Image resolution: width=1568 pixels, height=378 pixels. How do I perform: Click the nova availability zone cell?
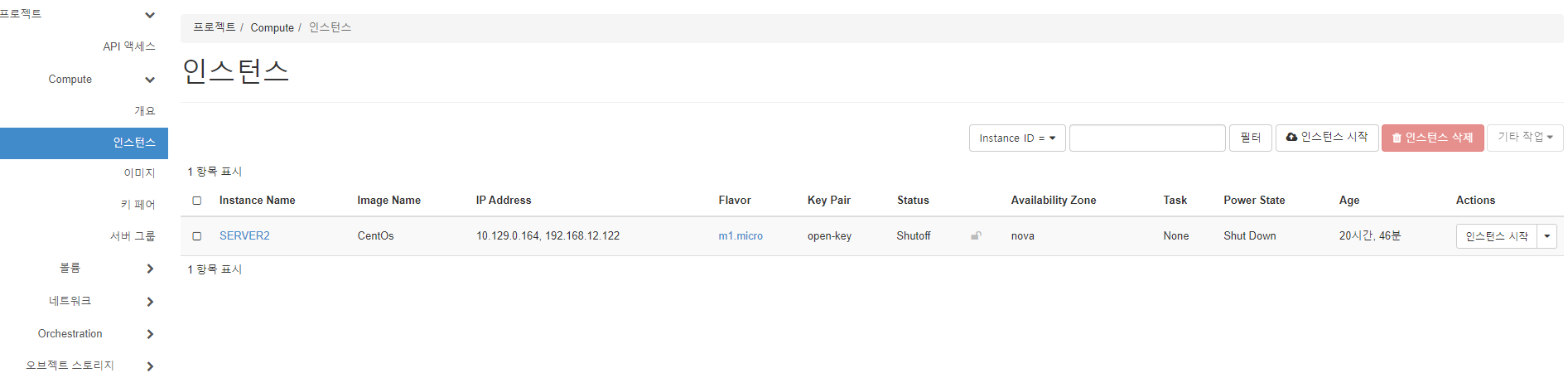[x=1022, y=236]
